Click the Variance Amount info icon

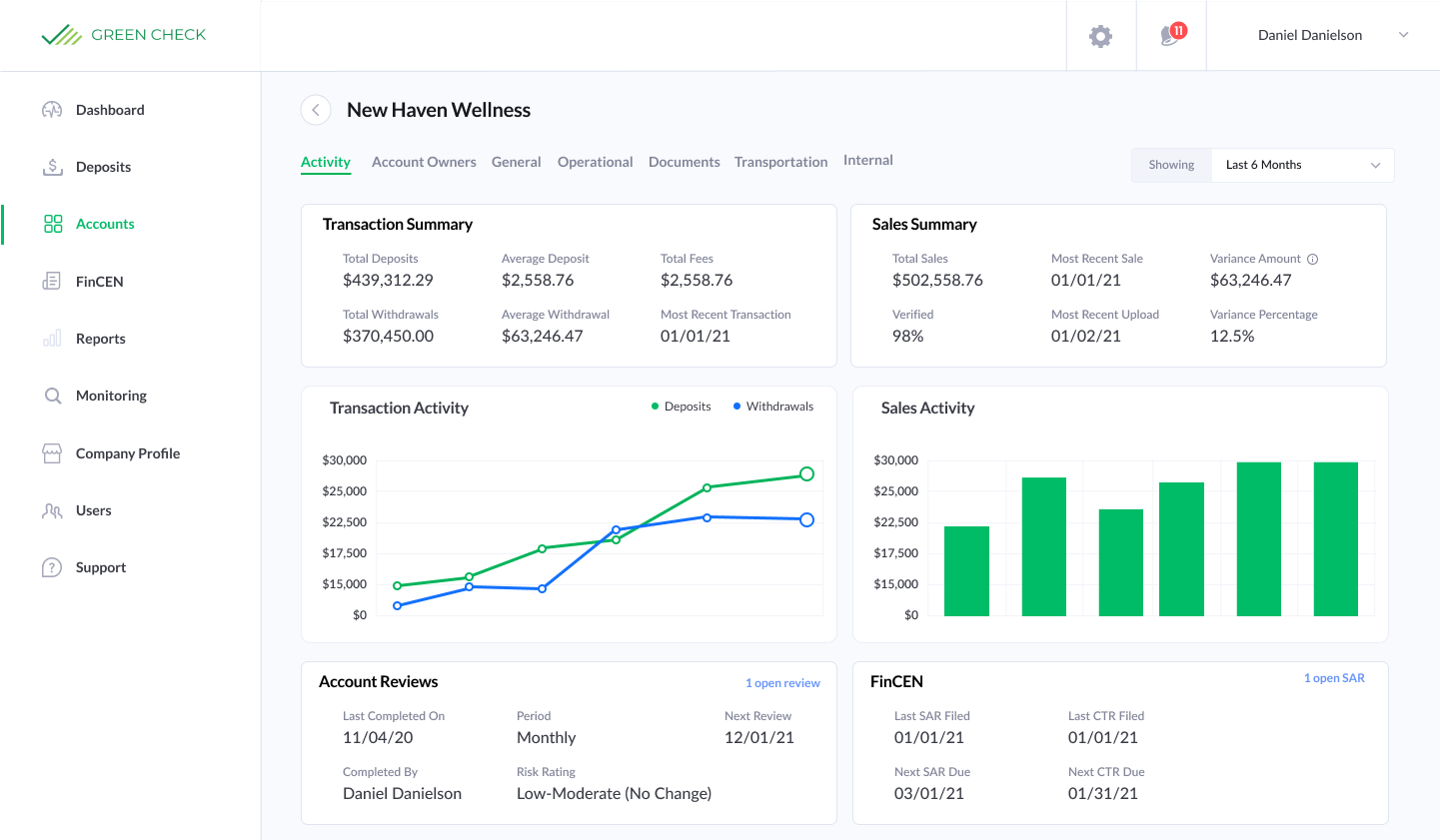(1313, 259)
